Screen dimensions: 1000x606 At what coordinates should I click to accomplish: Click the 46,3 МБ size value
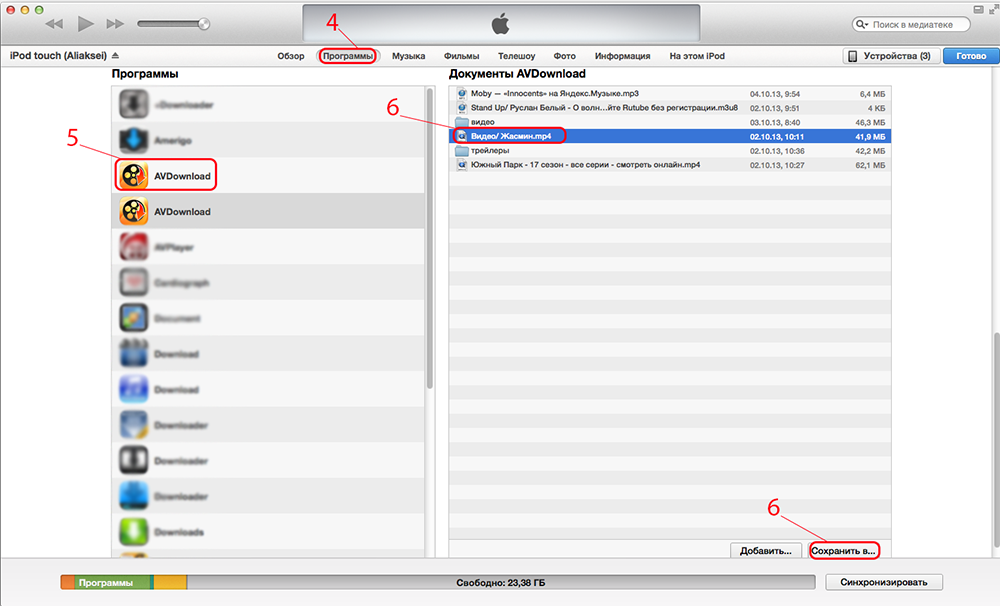tap(870, 122)
